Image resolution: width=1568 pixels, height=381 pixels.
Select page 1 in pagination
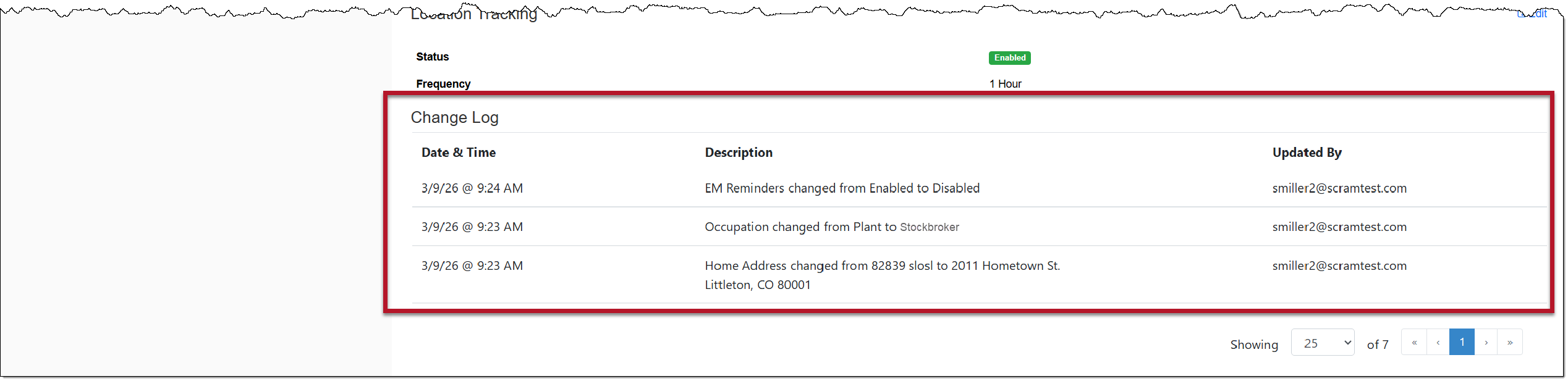point(1462,342)
